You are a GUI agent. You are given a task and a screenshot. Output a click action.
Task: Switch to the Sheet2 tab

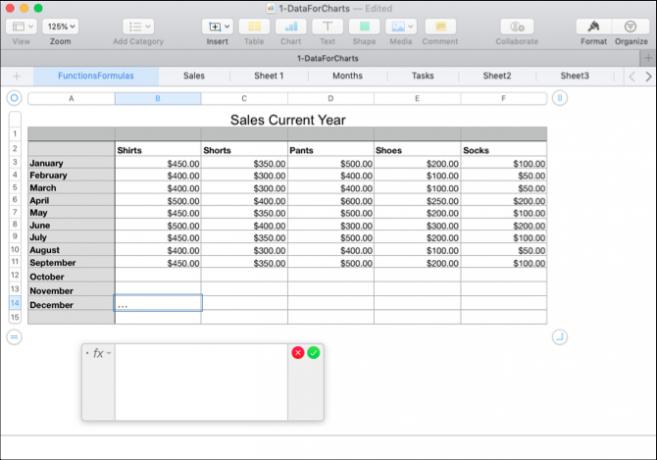[x=497, y=76]
